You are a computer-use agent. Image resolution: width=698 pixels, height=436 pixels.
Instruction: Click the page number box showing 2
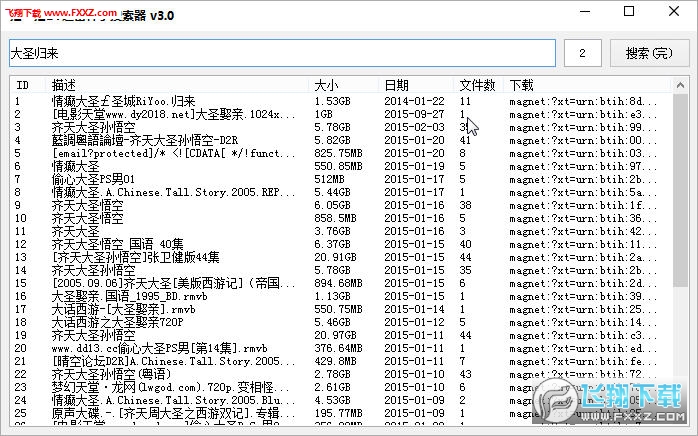coord(582,52)
